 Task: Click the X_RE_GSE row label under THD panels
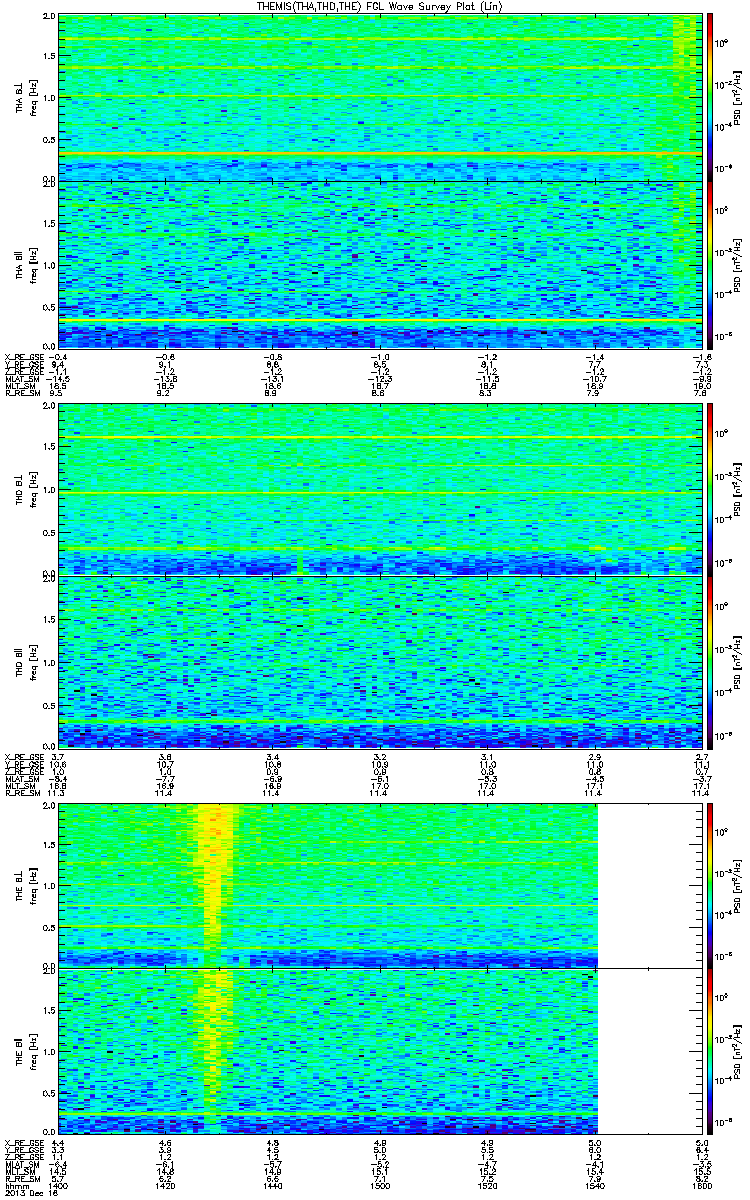click(x=22, y=757)
